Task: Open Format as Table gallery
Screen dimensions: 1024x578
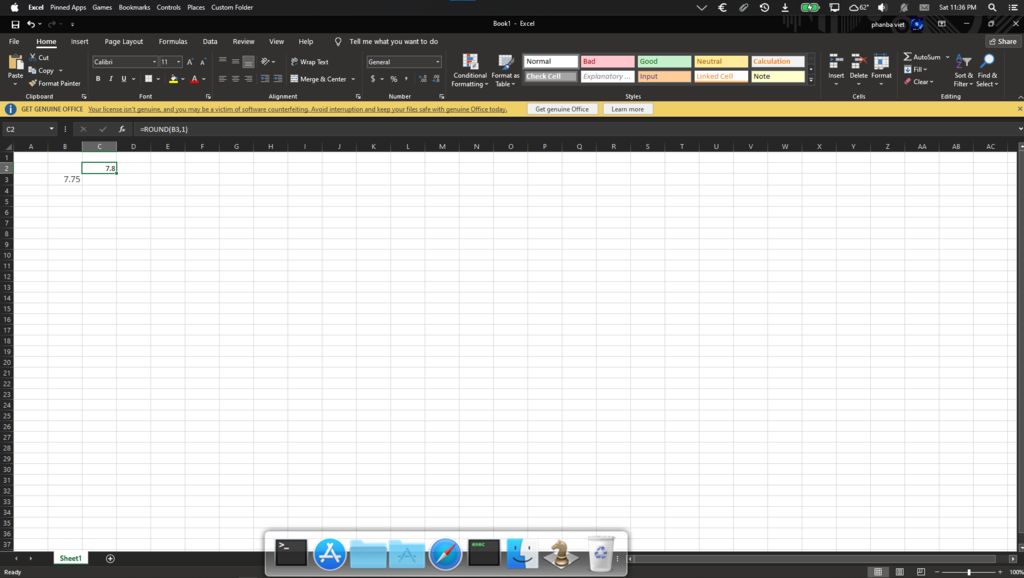Action: (x=505, y=71)
